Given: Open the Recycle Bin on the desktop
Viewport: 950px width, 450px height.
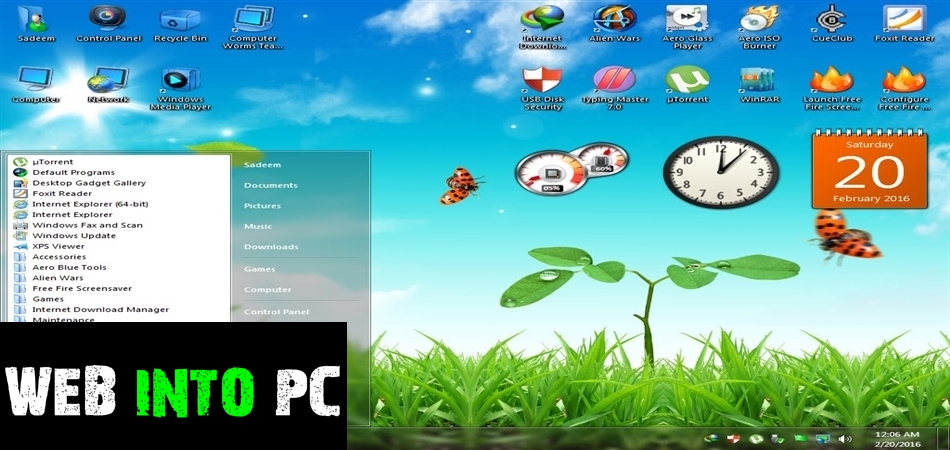Looking at the screenshot, I should coord(181,23).
